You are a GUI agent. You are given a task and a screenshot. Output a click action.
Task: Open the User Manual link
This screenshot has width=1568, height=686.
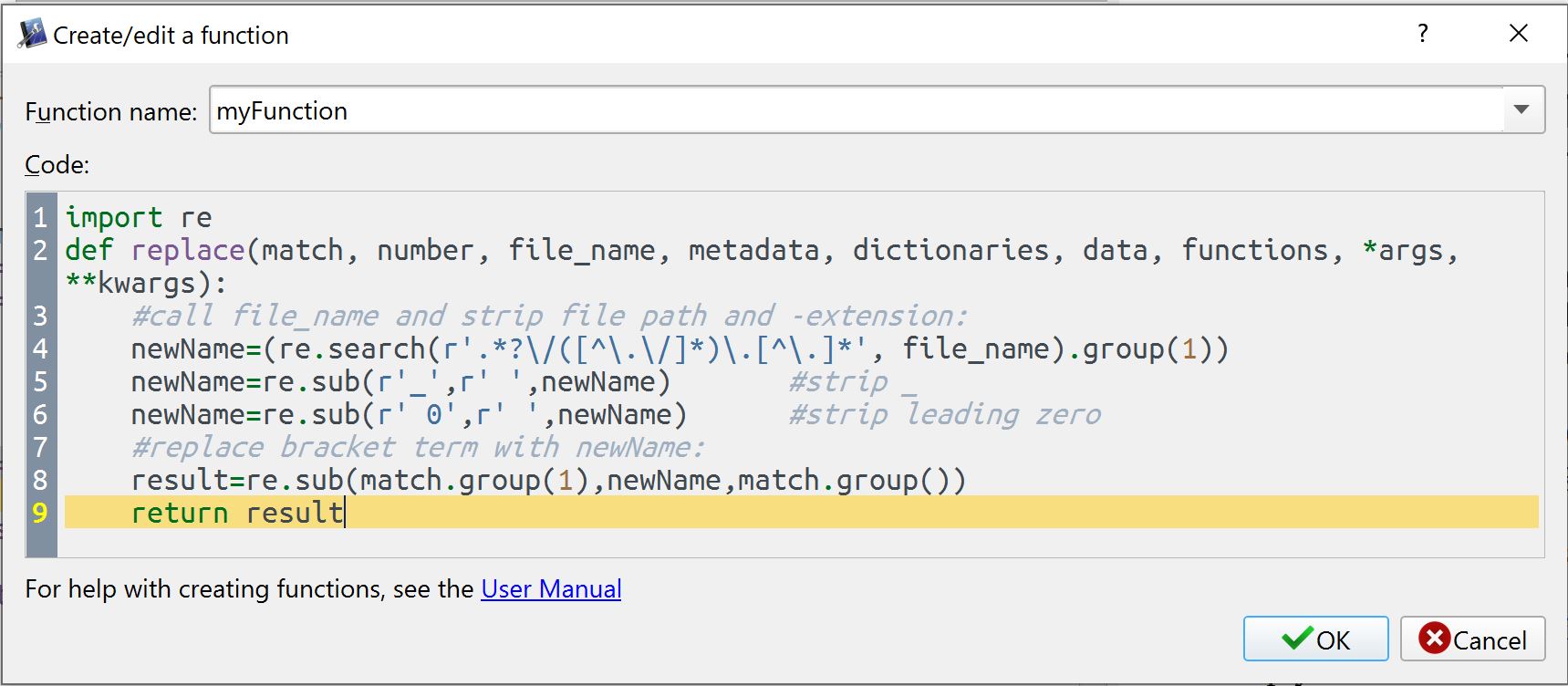coord(551,589)
